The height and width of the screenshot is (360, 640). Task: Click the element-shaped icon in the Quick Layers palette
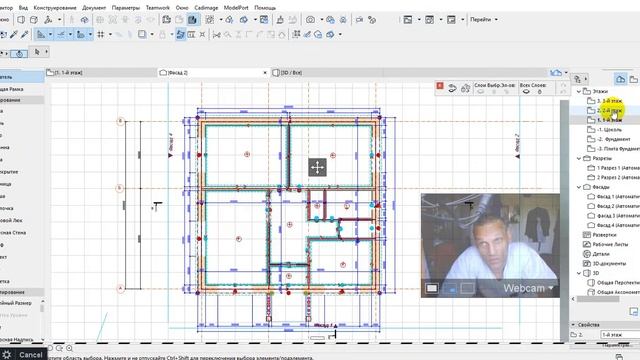click(465, 88)
